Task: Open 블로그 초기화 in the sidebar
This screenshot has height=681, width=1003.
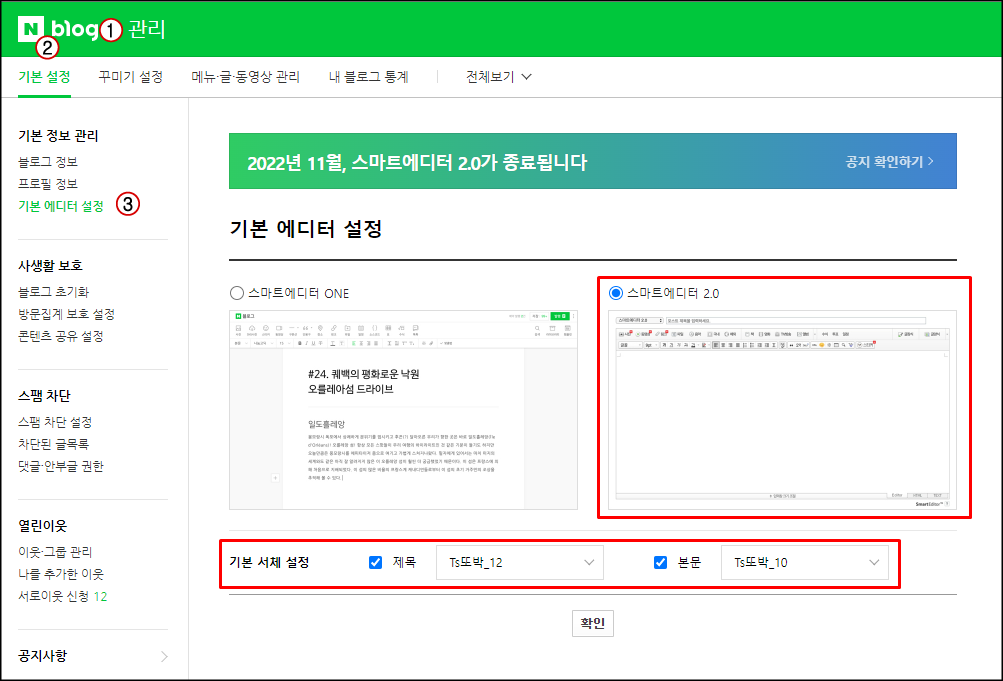Action: (54, 292)
